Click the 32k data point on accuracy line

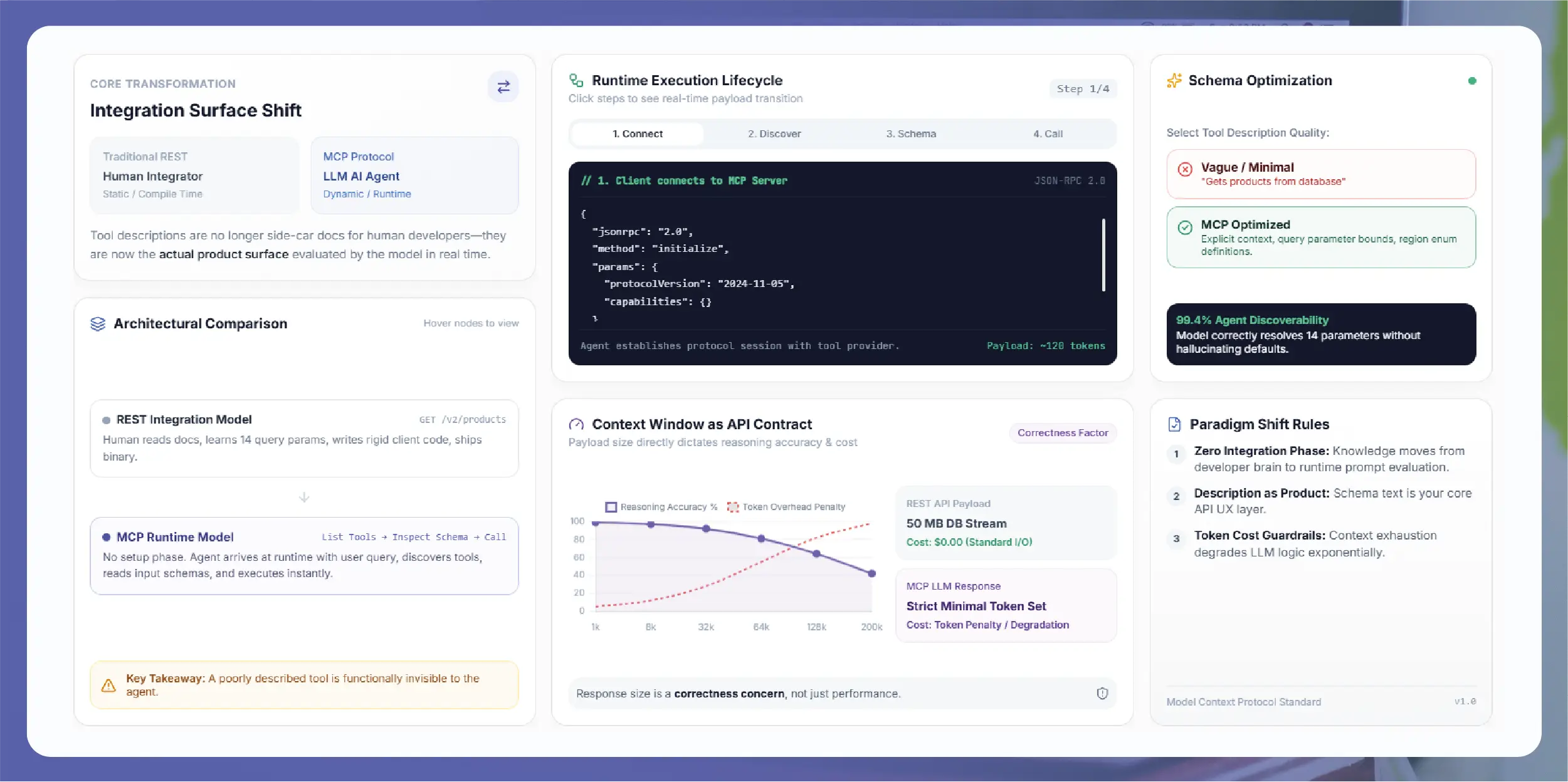pos(706,529)
